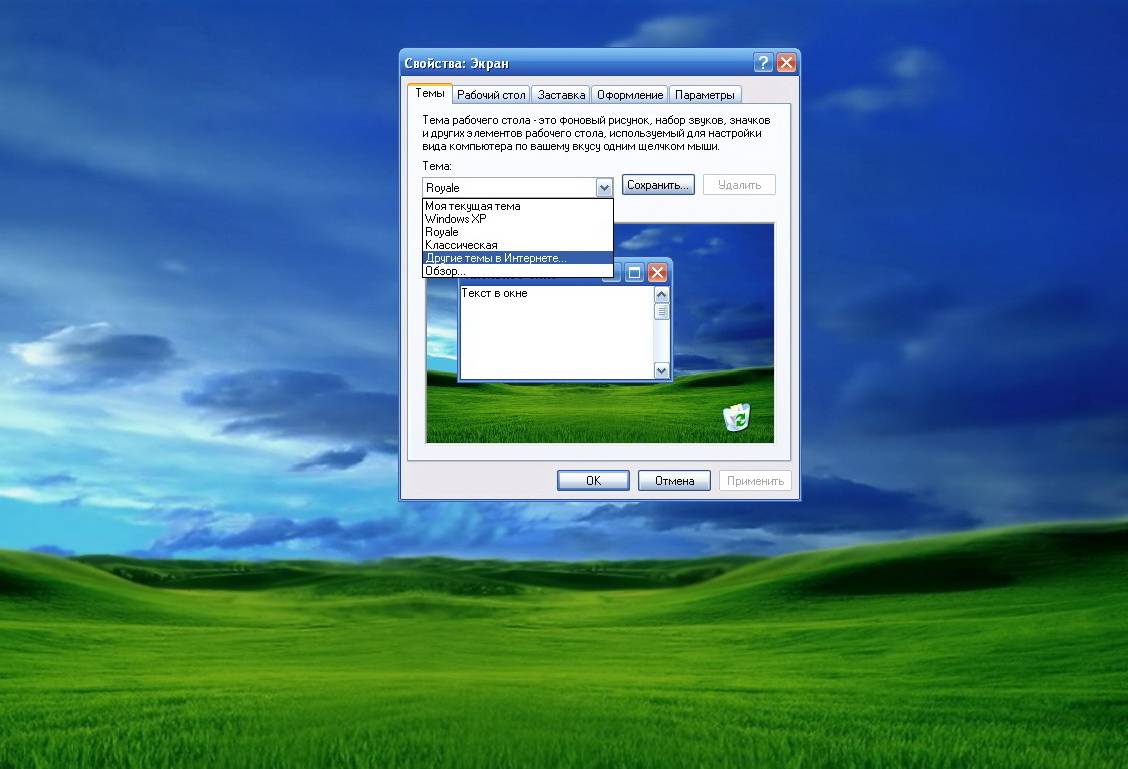Viewport: 1128px width, 769px height.
Task: Click preview window maximize icon
Action: [x=634, y=273]
